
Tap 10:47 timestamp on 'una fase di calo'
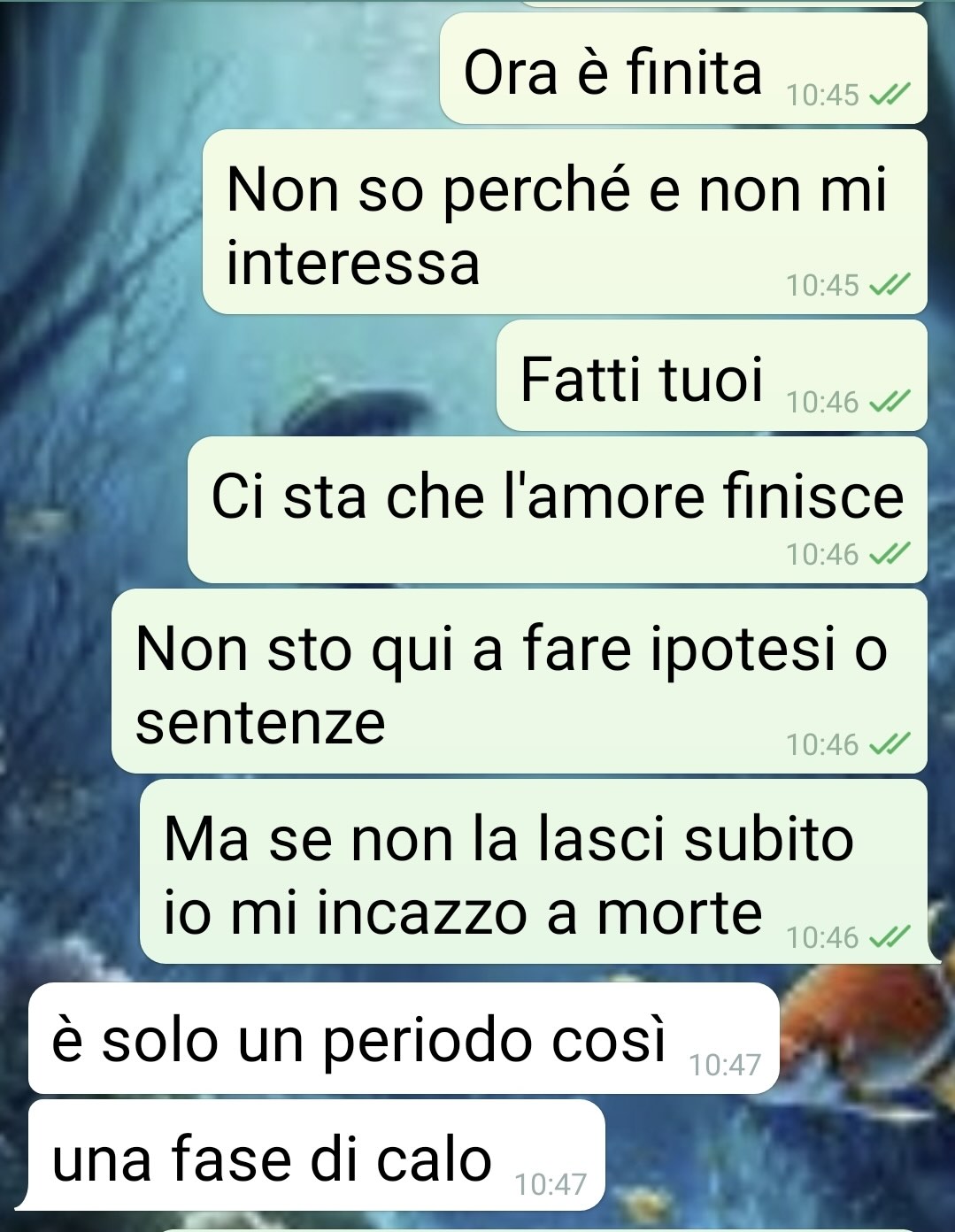pyautogui.click(x=551, y=1183)
